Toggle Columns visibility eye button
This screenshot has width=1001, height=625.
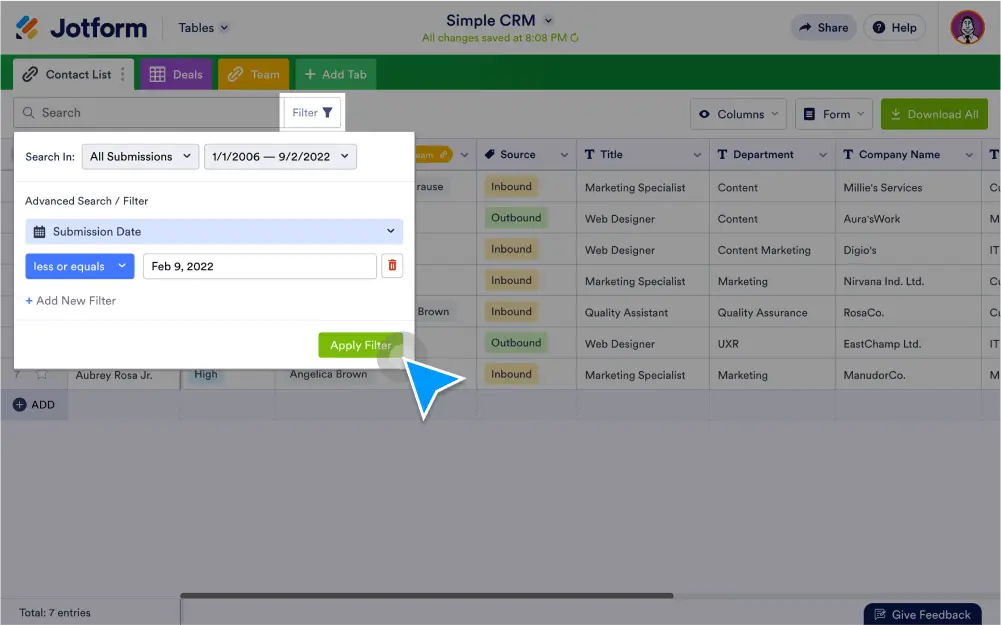tap(738, 114)
